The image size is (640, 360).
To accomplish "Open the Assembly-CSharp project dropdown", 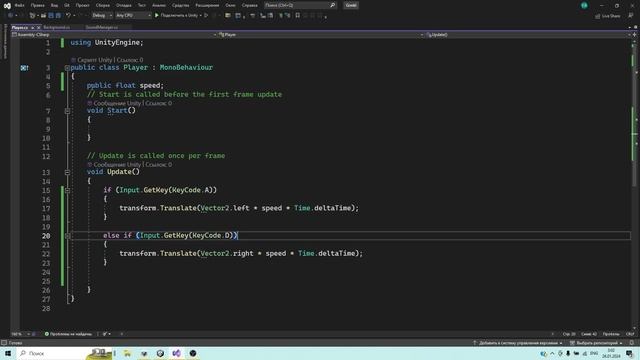I will pyautogui.click(x=114, y=35).
